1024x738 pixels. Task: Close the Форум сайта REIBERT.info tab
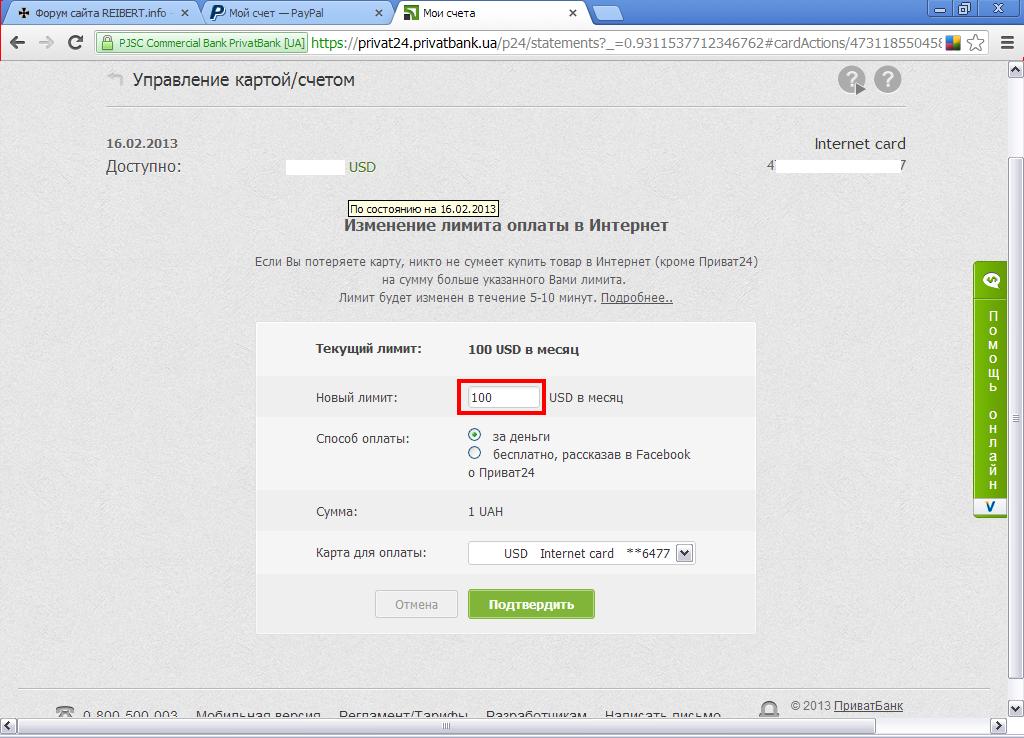185,13
